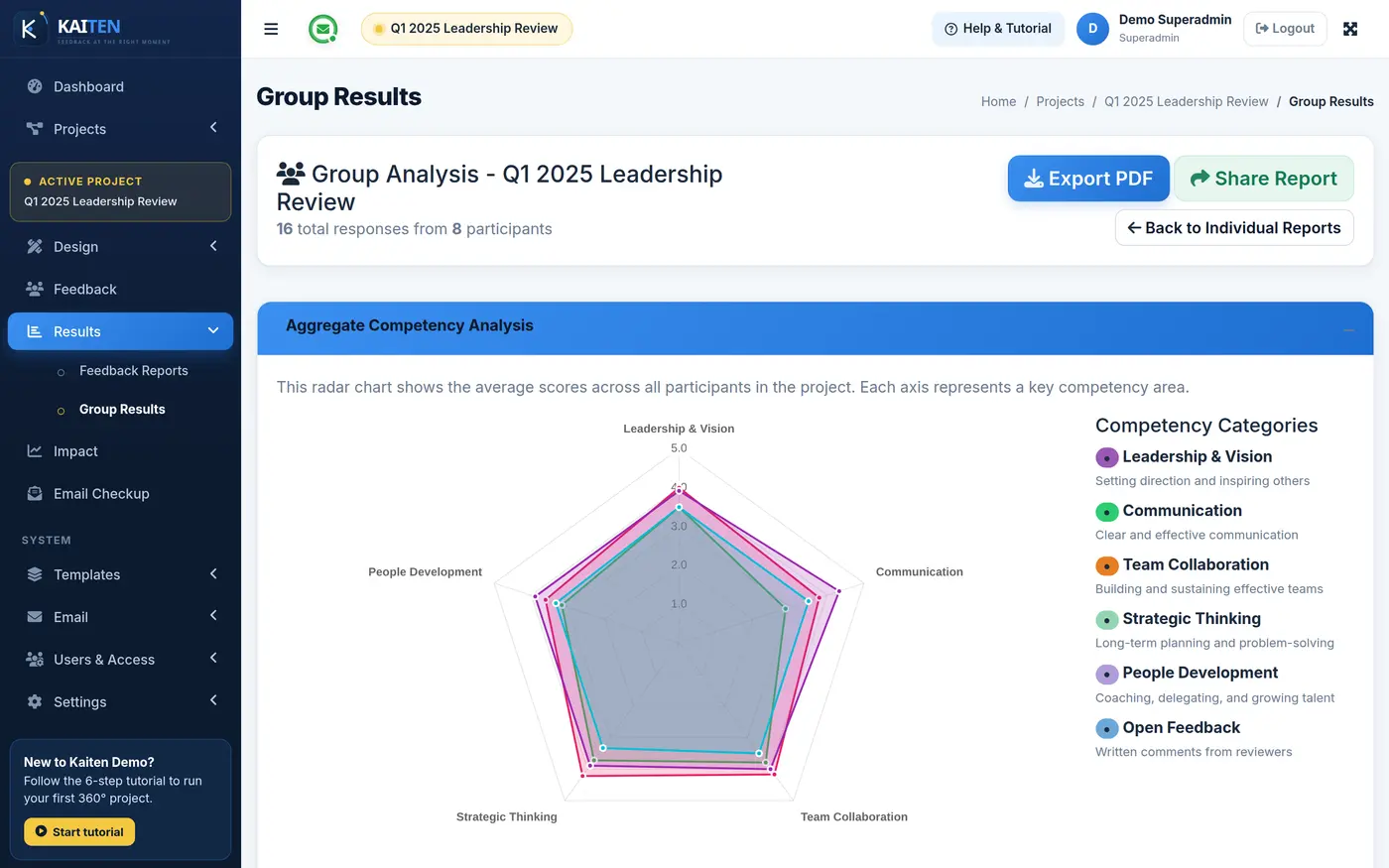The image size is (1389, 868).
Task: Click the Kaiten logo icon
Action: (30, 29)
